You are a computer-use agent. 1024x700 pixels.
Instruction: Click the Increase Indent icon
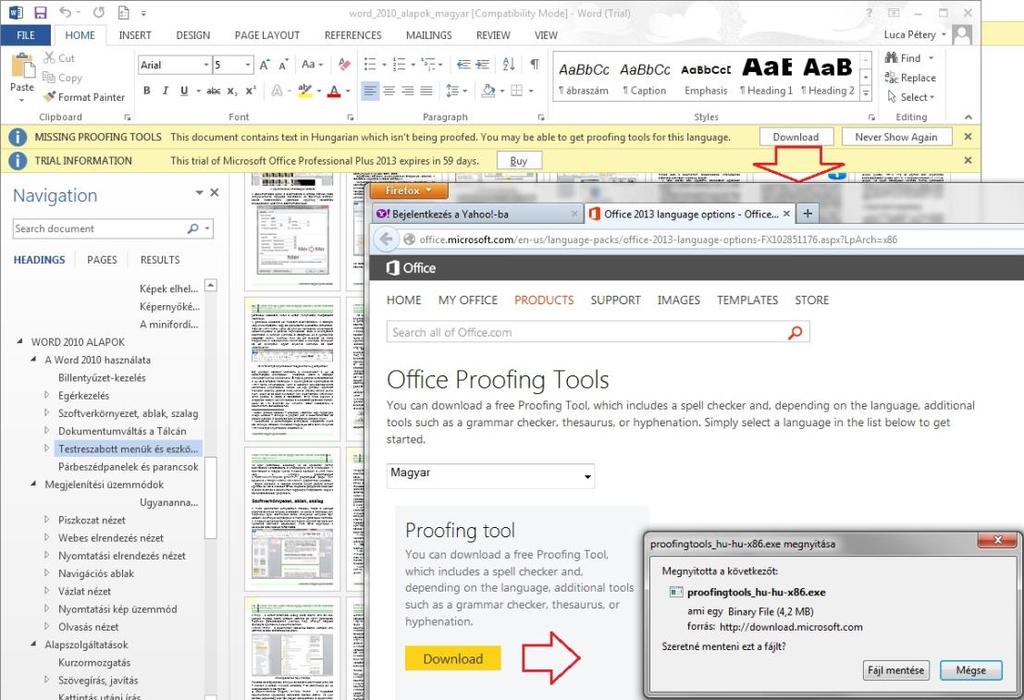[x=483, y=64]
